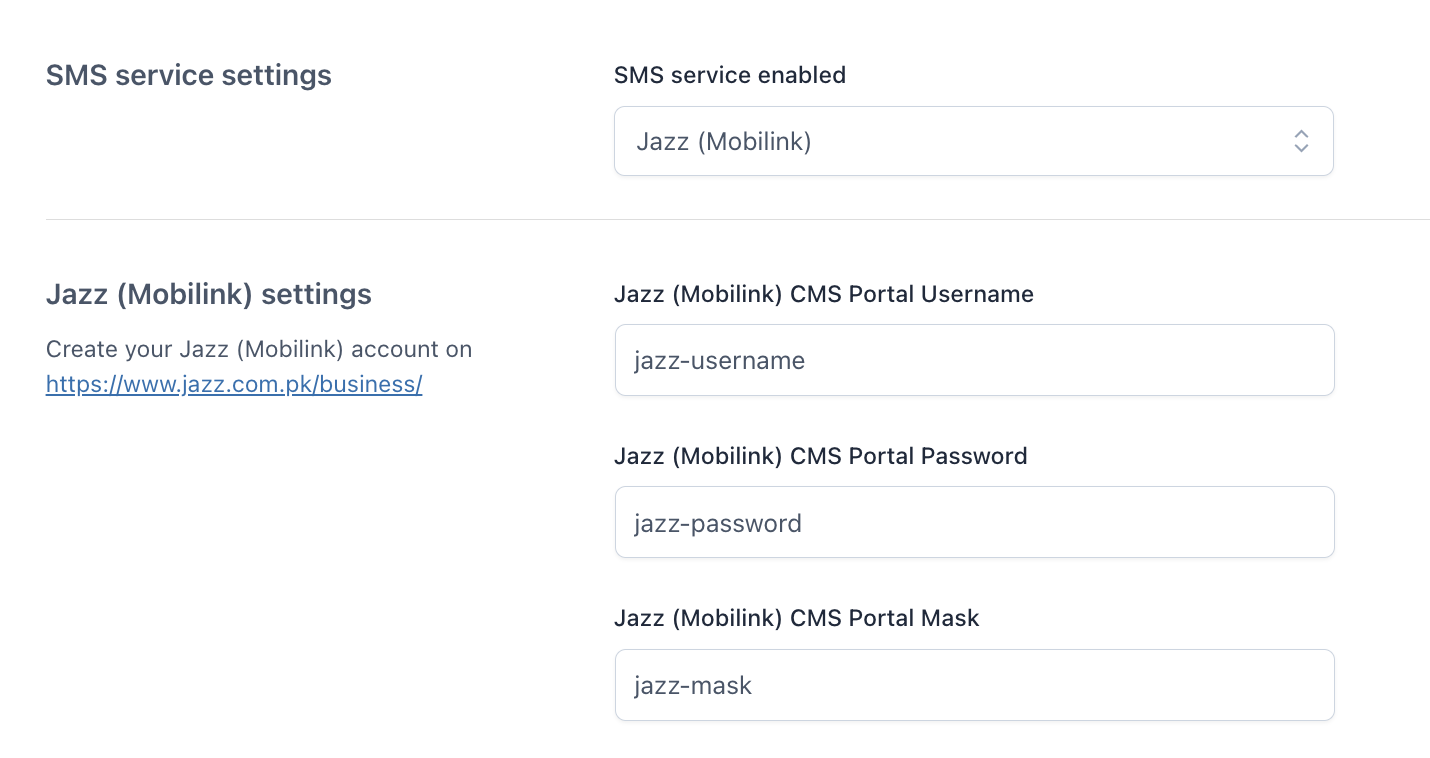
Task: Click the selected 'Jazz (Mobilink)' dropdown value text
Action: (x=723, y=142)
